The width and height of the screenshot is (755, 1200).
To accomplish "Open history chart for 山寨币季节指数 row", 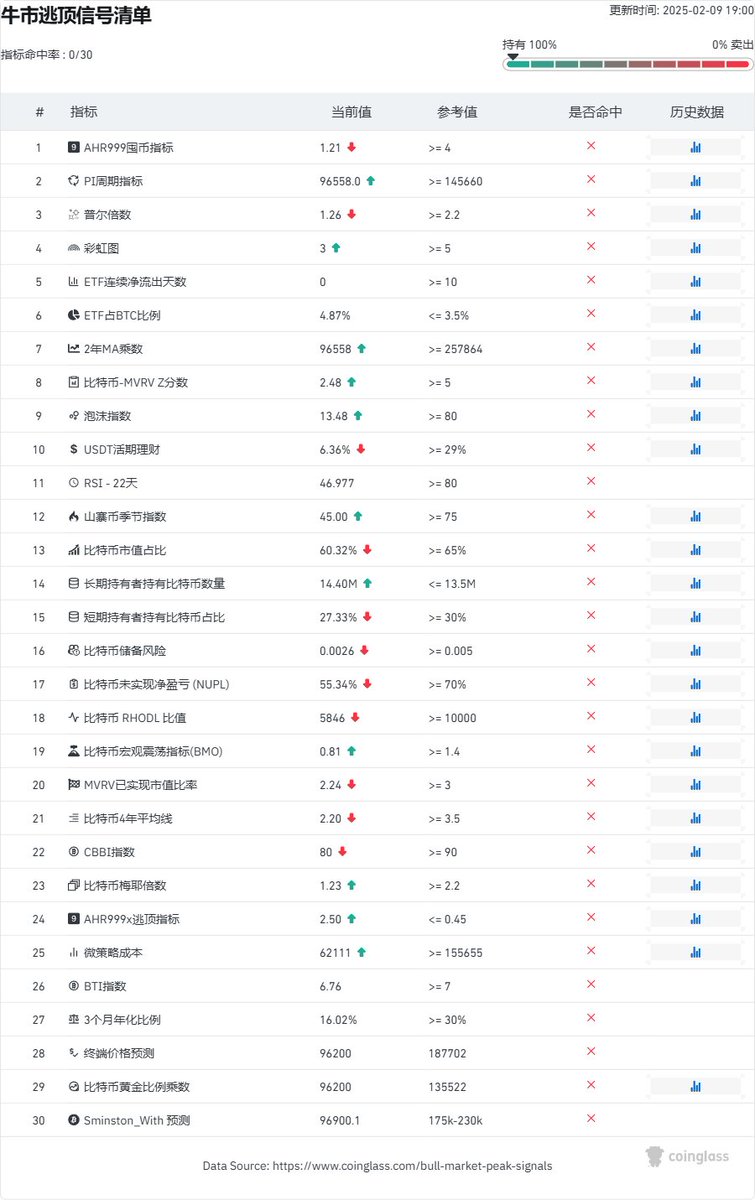I will (x=695, y=516).
